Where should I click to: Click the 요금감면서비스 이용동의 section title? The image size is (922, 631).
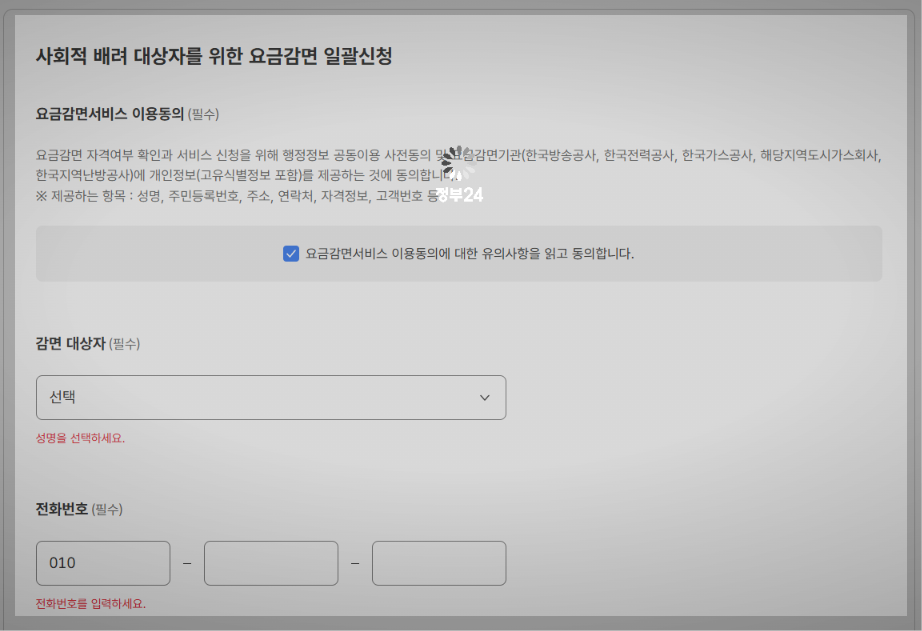[x=109, y=113]
